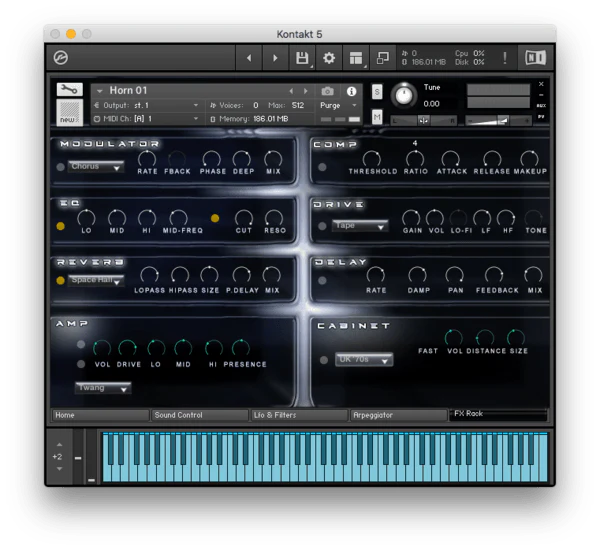The width and height of the screenshot is (600, 550).
Task: Click the Tune knob
Action: point(404,96)
